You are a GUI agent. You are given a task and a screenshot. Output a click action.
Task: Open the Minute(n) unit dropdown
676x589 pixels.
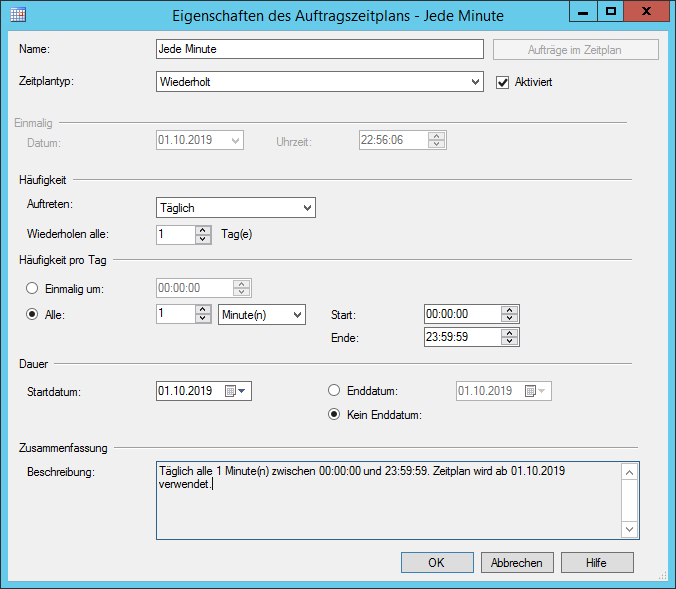[262, 314]
